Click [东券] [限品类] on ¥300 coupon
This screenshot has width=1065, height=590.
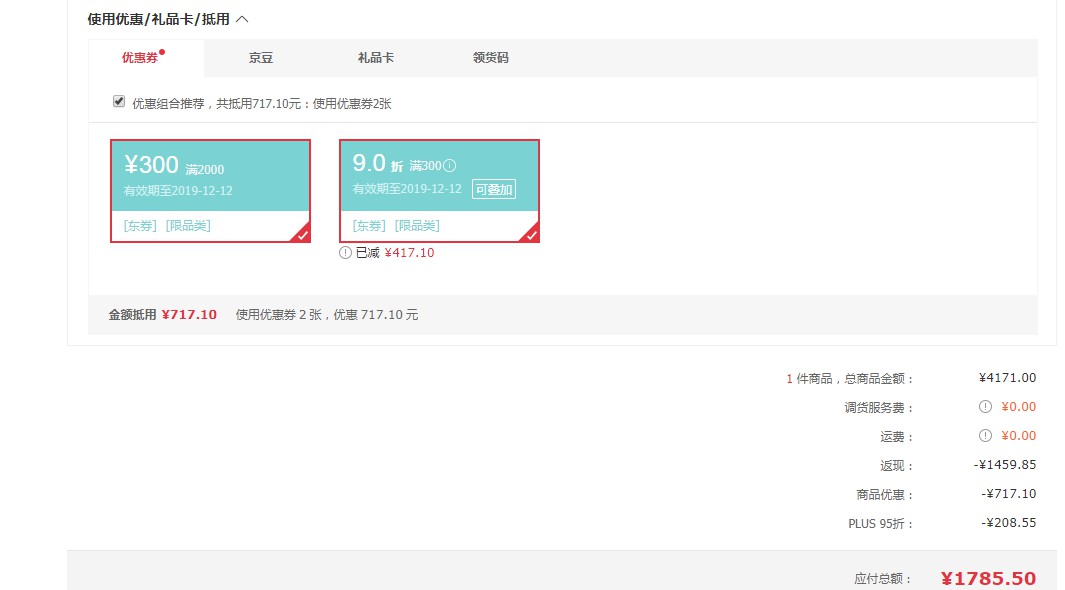click(x=167, y=225)
